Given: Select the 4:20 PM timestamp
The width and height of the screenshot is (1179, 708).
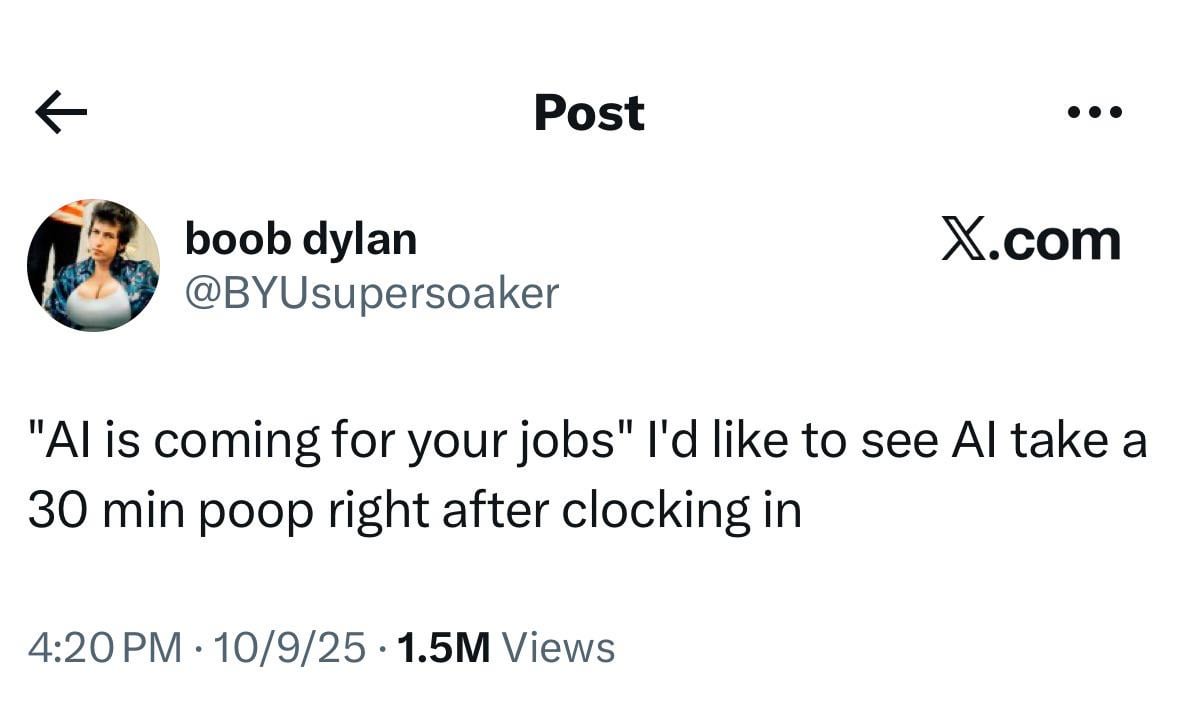Looking at the screenshot, I should coord(105,648).
